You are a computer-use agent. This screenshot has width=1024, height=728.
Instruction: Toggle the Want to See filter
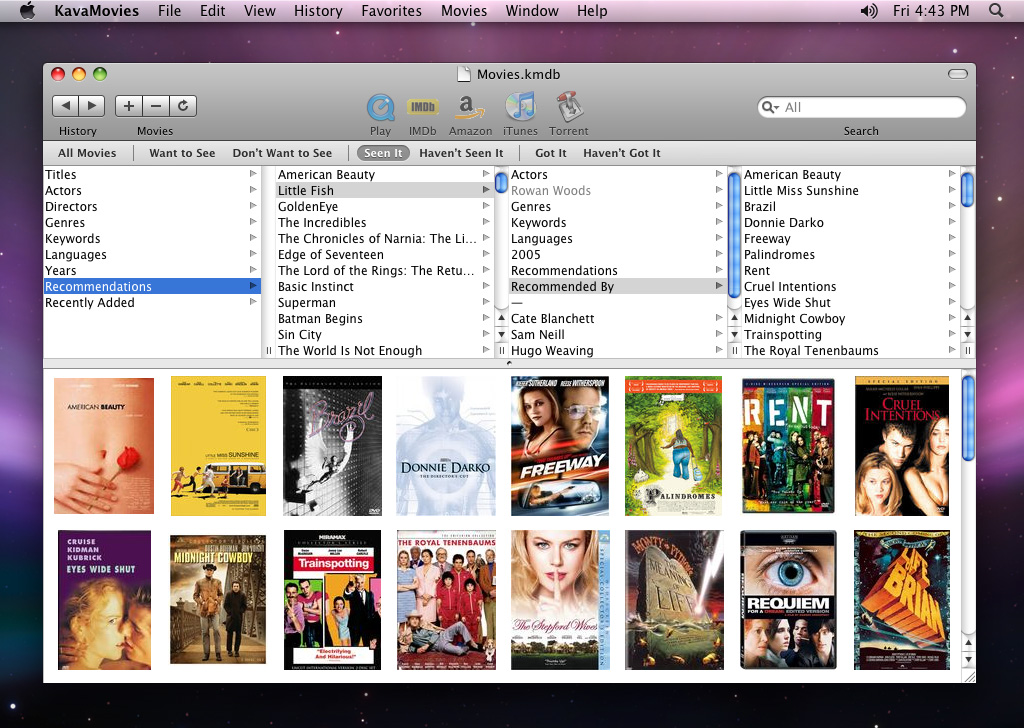(182, 153)
